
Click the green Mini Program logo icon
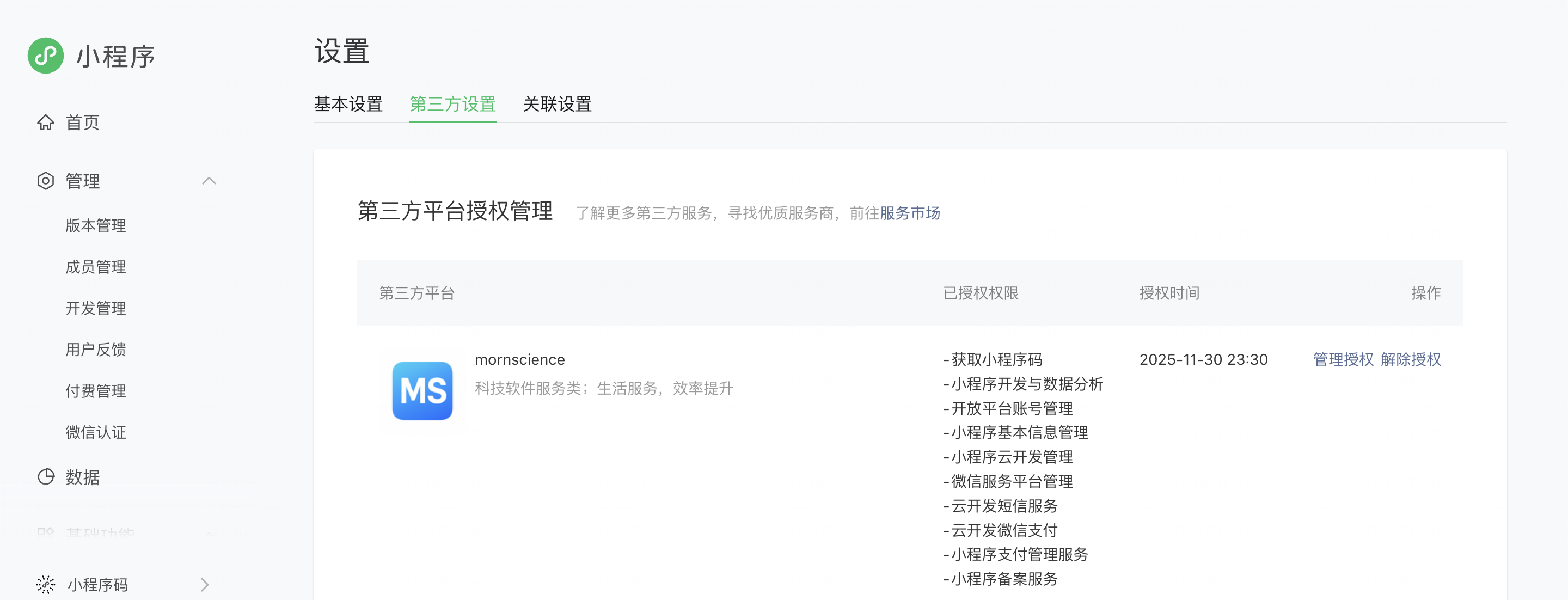[x=46, y=56]
